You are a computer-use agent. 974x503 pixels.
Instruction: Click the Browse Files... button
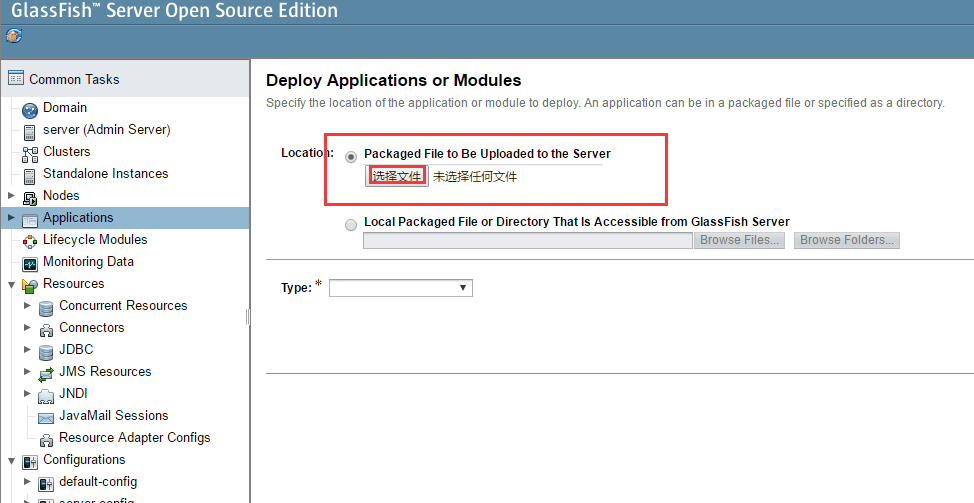(x=739, y=240)
